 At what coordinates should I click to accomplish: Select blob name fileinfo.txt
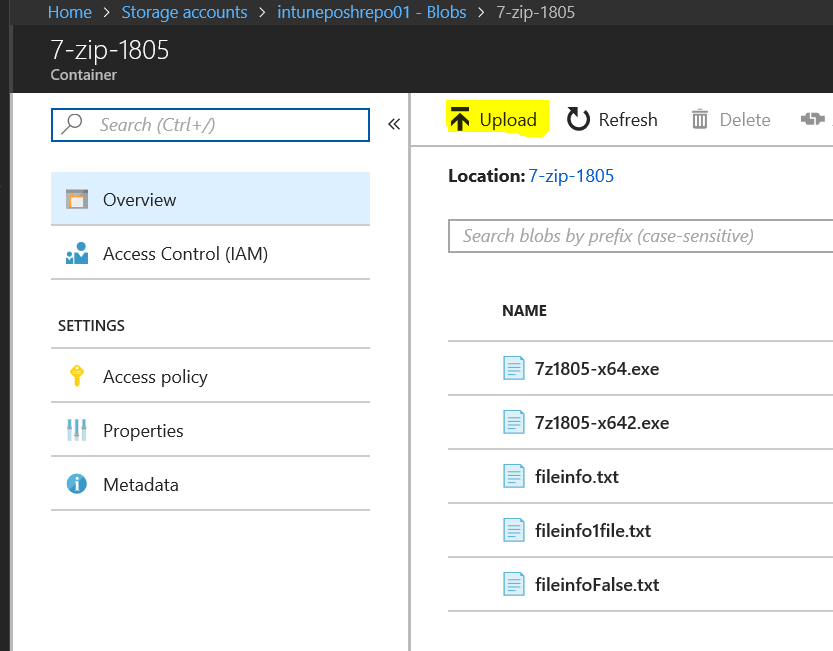577,477
